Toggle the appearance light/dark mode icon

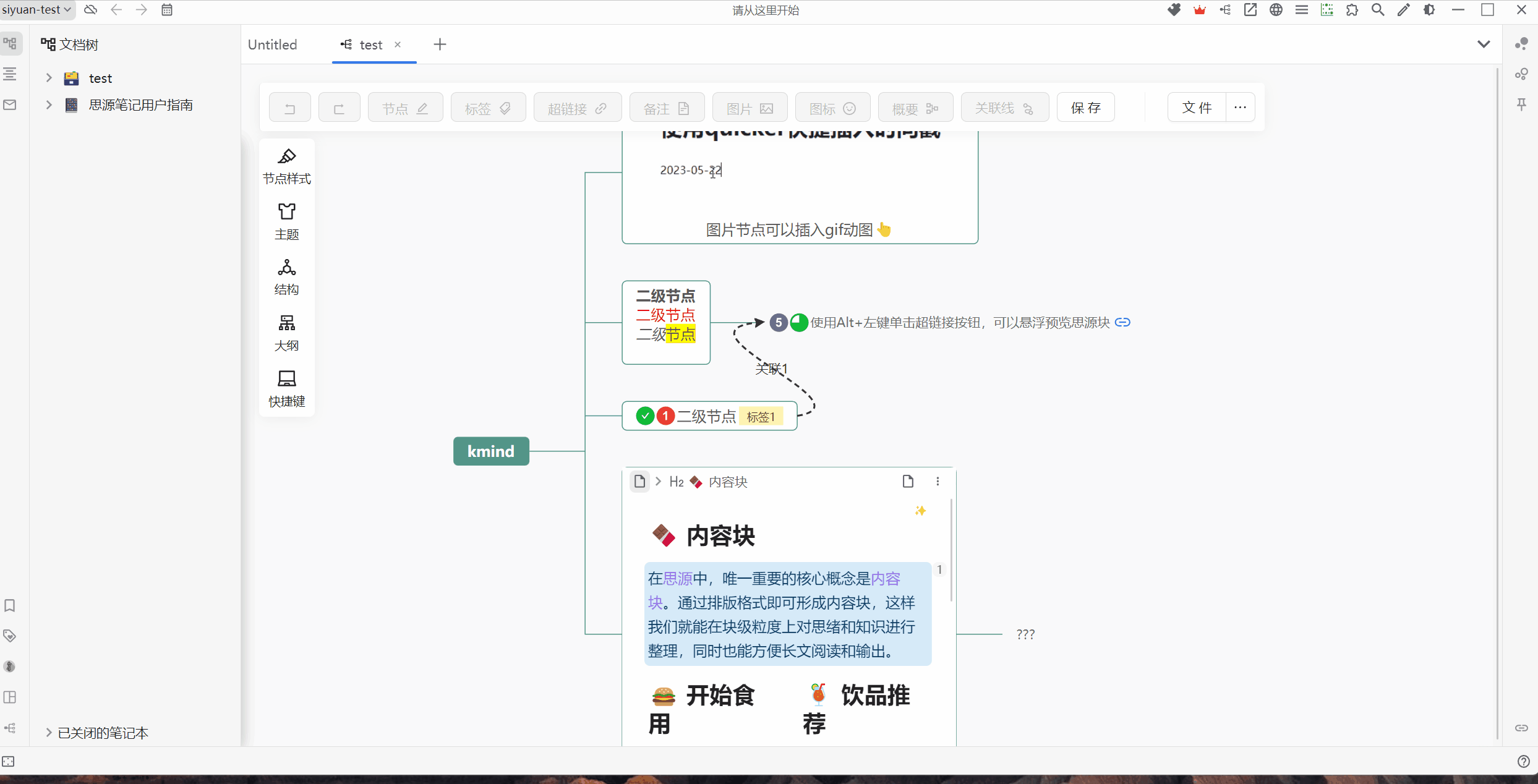[1429, 10]
